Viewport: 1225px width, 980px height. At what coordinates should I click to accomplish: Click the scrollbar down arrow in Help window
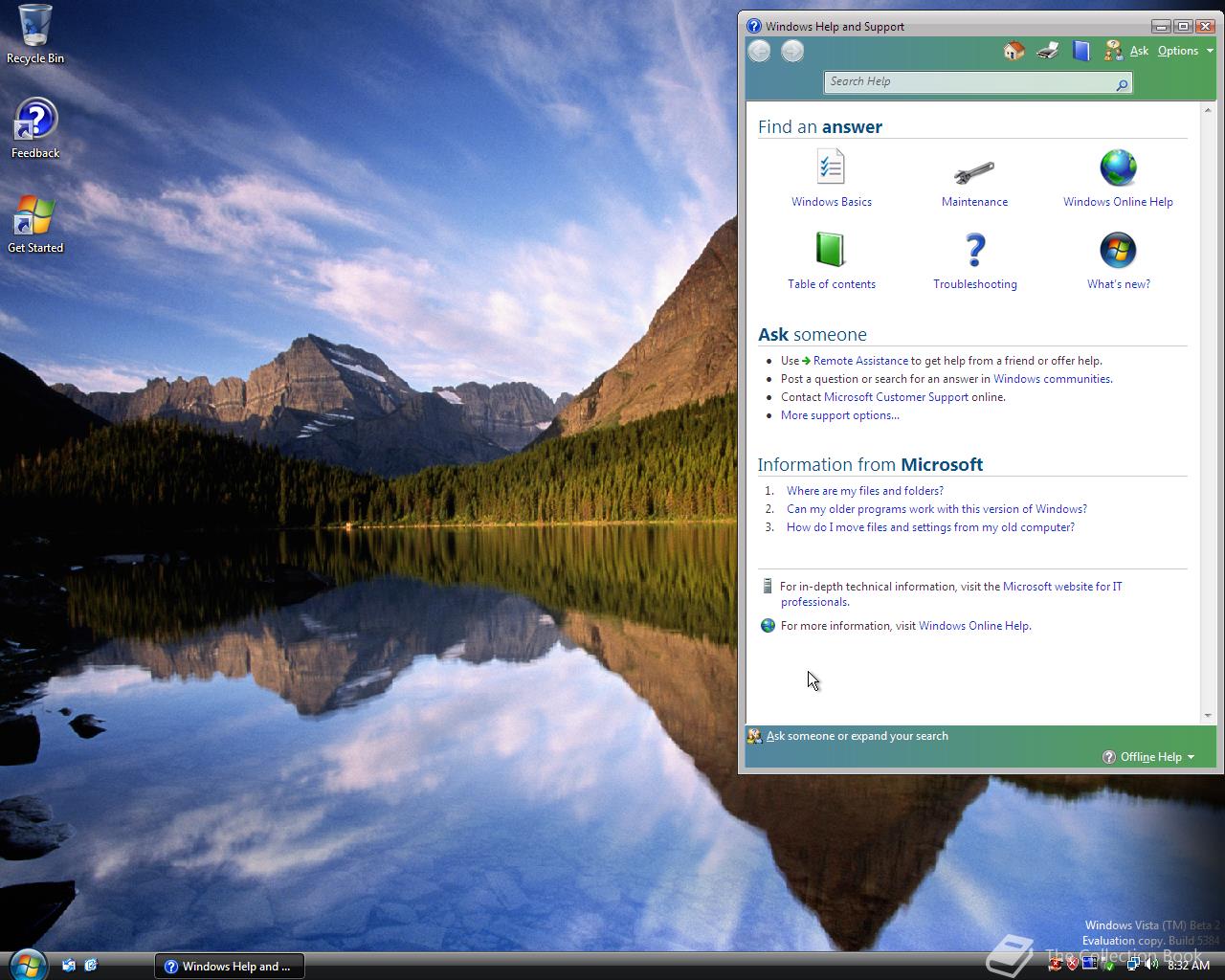pyautogui.click(x=1208, y=716)
